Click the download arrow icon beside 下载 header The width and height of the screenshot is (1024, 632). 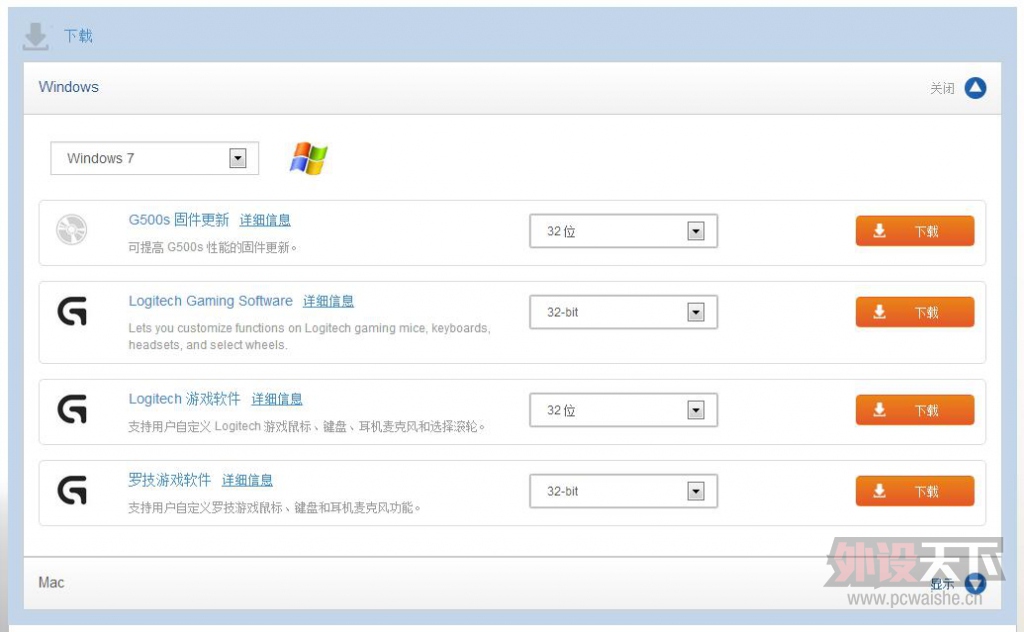[35, 36]
